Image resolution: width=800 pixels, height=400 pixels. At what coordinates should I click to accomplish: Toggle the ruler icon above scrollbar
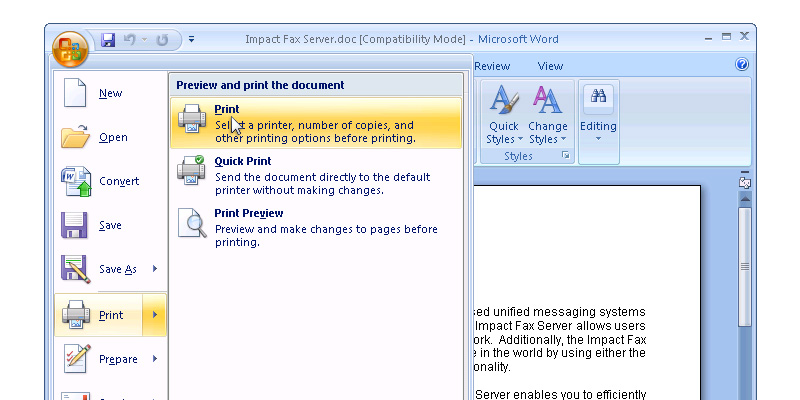tap(744, 181)
